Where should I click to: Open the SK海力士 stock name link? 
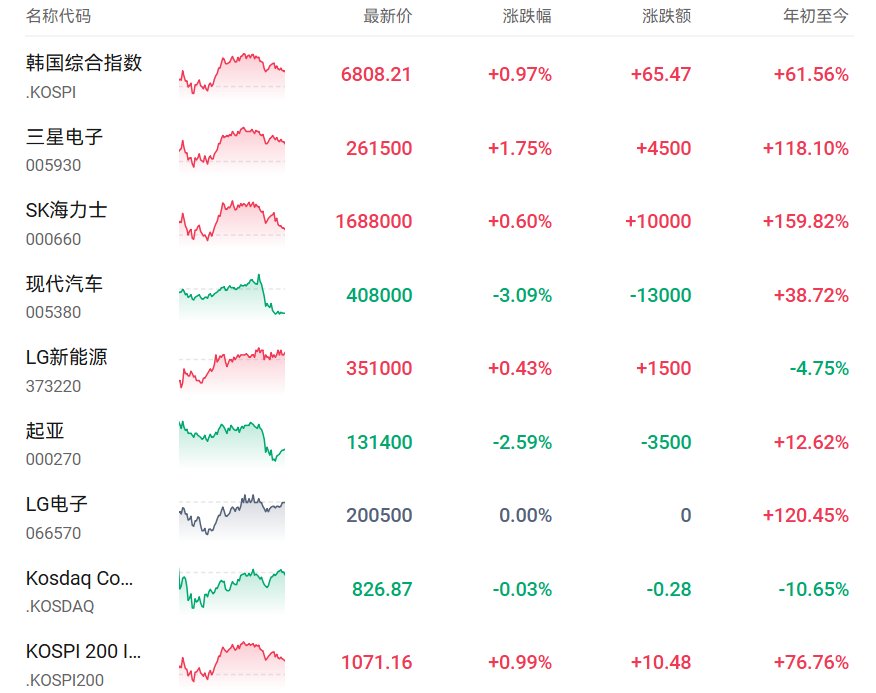click(66, 210)
